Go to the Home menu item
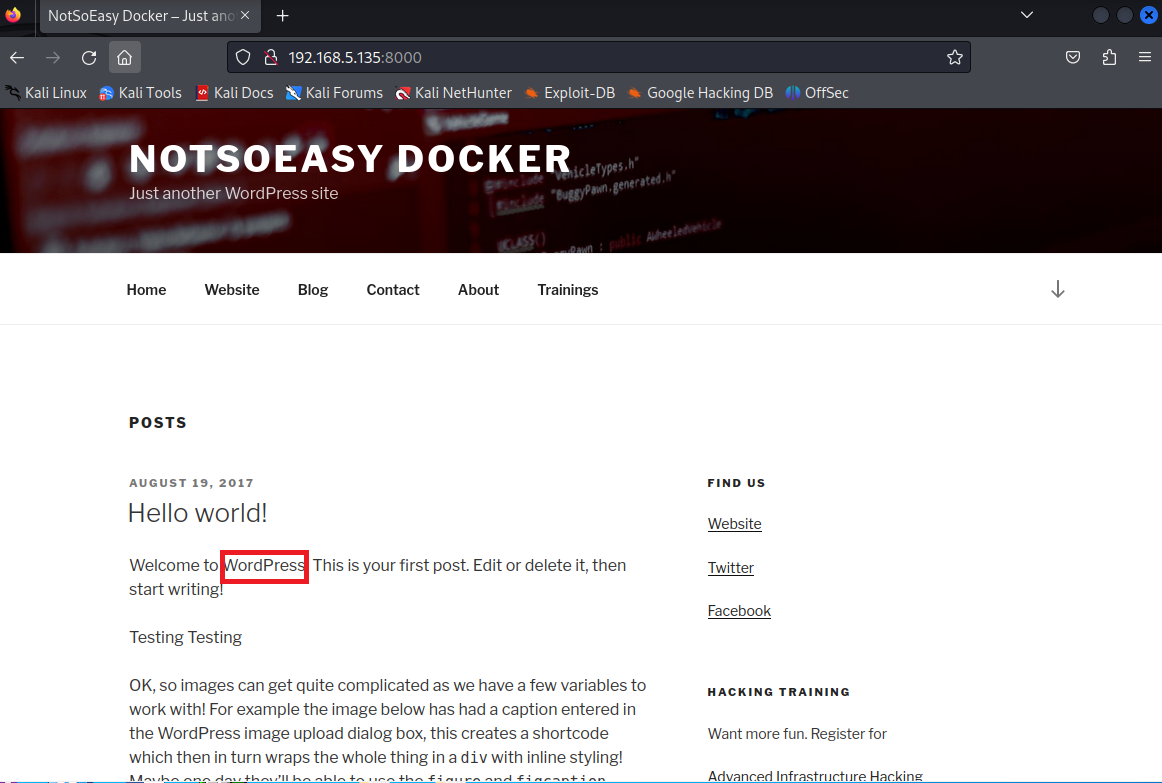The width and height of the screenshot is (1162, 783). 146,290
